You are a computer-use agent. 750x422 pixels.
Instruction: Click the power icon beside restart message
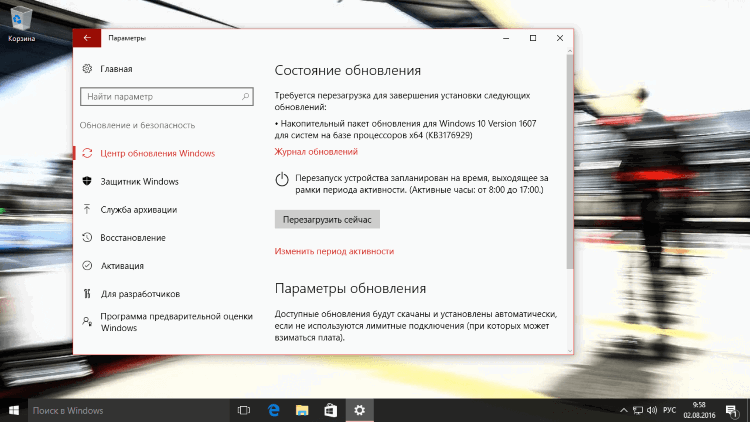(x=282, y=179)
